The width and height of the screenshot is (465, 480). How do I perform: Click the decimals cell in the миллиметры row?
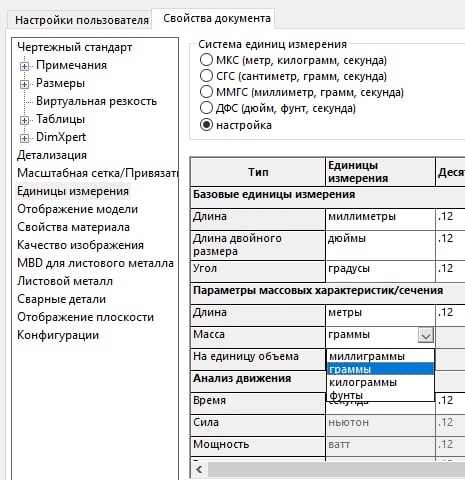[x=450, y=219]
